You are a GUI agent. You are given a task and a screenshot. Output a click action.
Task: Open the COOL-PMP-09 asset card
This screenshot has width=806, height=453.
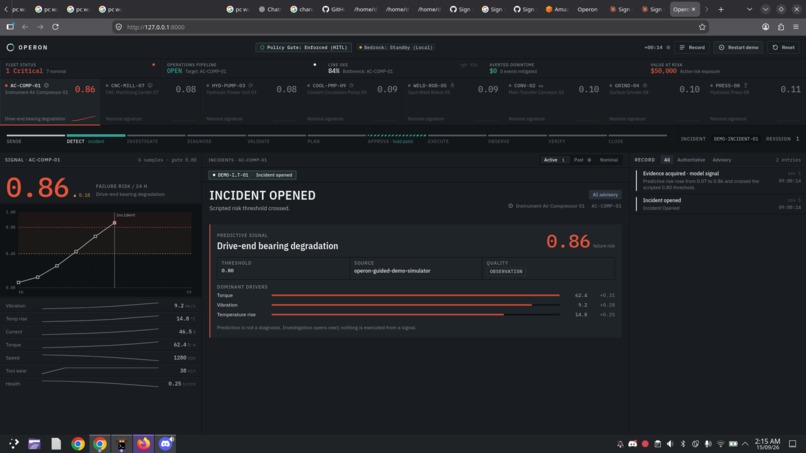[352, 102]
